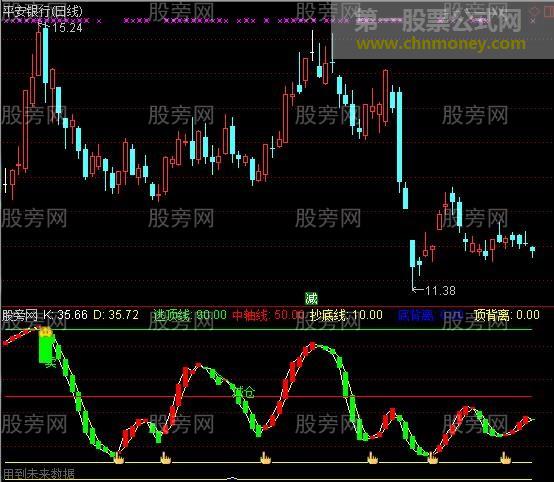Screen dimensions: 554x482
Task: Select the tall green sell bar in indicator
Action: tap(46, 349)
